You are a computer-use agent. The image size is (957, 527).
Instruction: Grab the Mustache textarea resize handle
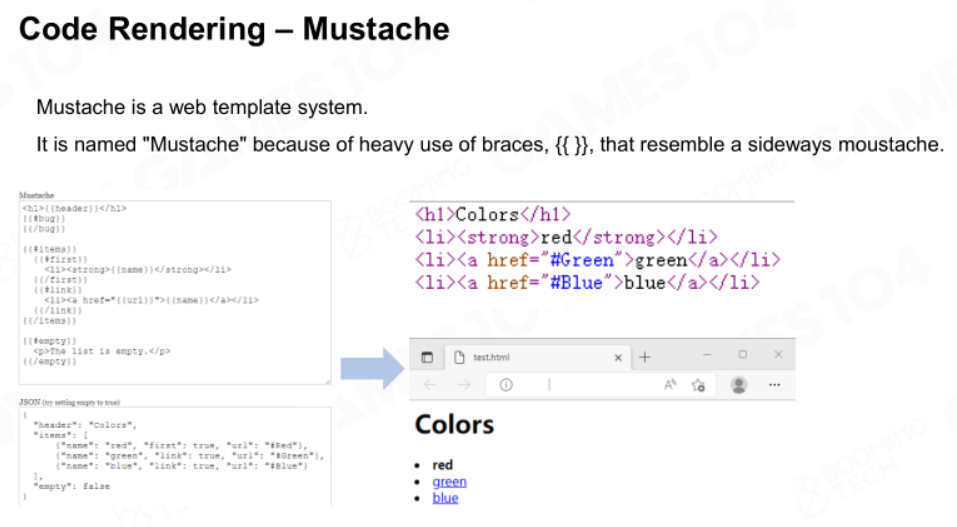click(328, 381)
